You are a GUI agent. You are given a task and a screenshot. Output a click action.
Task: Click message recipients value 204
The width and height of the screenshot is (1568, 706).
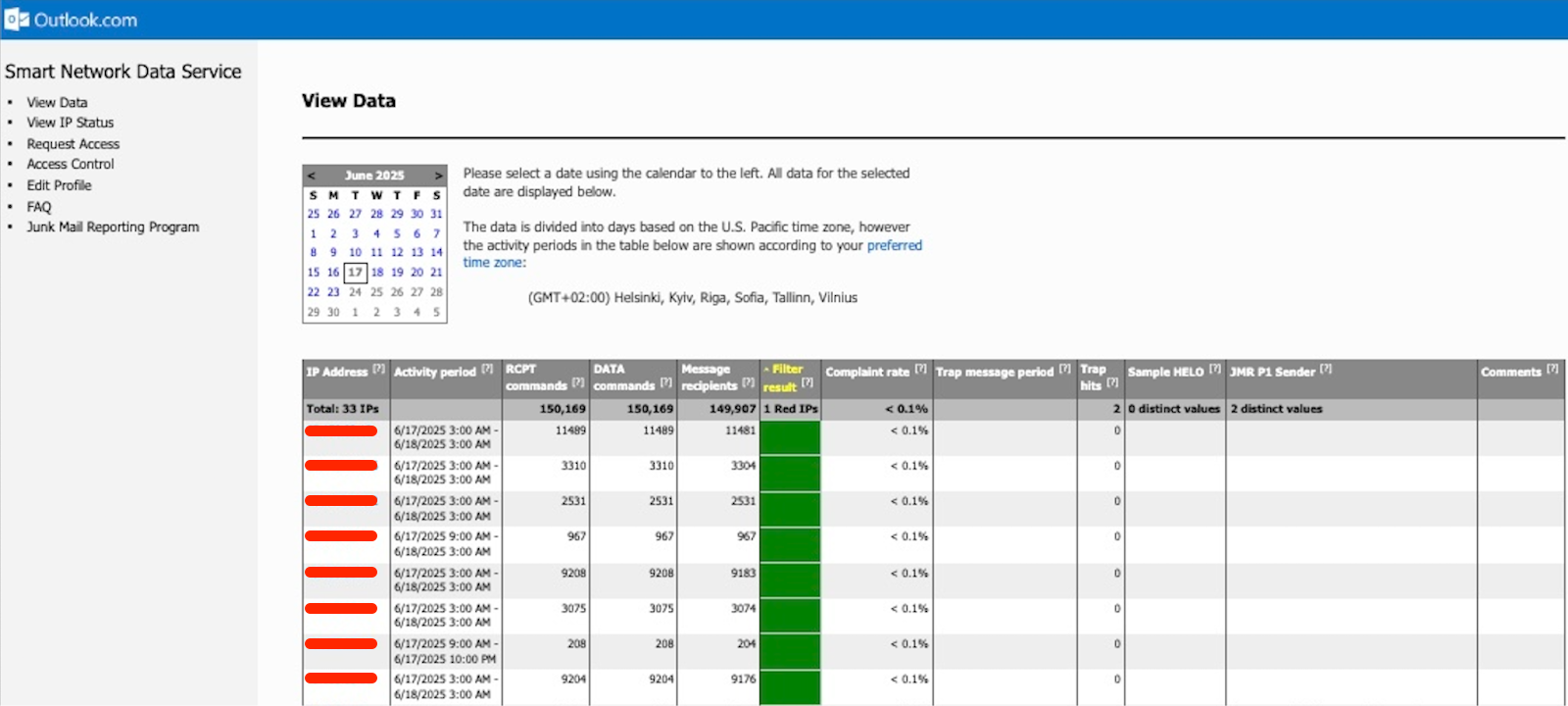tap(747, 644)
